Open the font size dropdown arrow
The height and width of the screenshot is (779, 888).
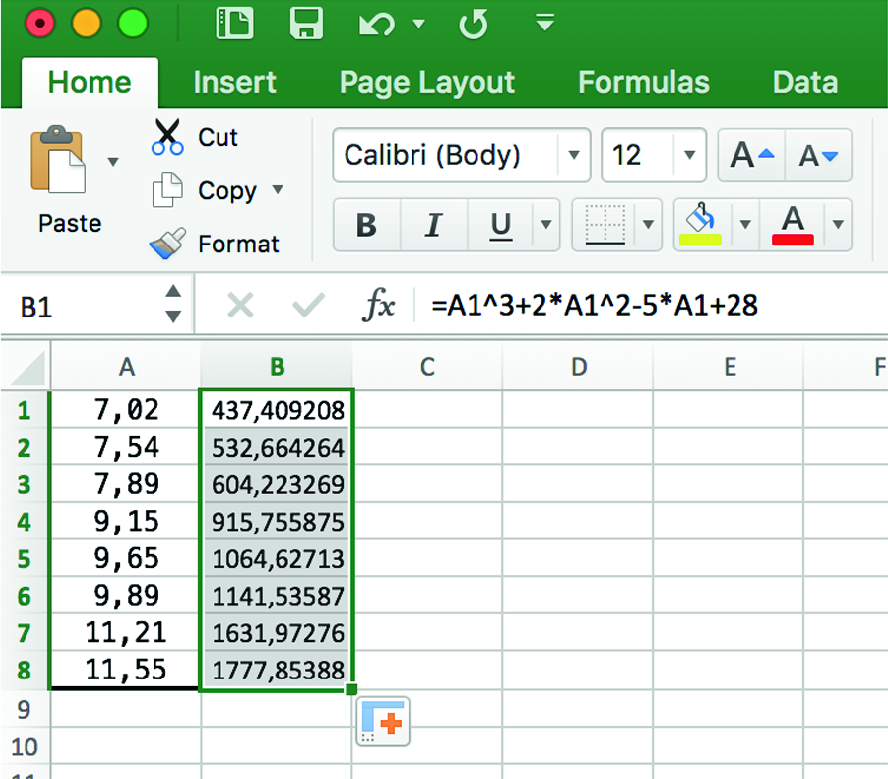coord(689,155)
